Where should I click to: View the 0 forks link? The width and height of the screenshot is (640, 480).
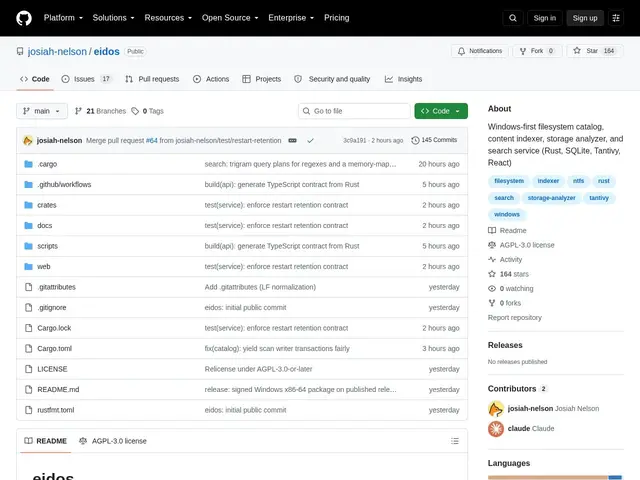pos(504,303)
